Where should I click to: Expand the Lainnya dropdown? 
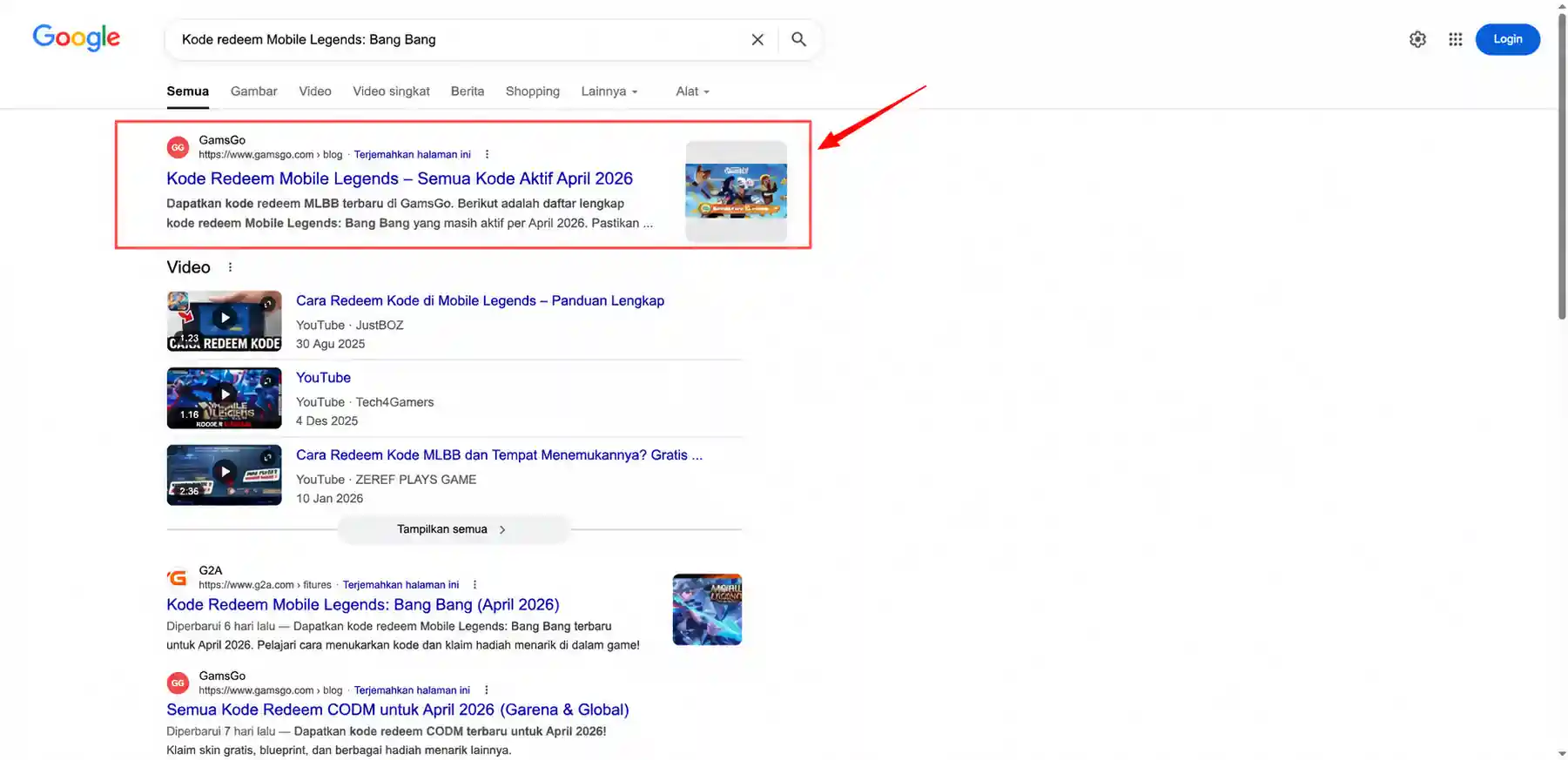(609, 91)
